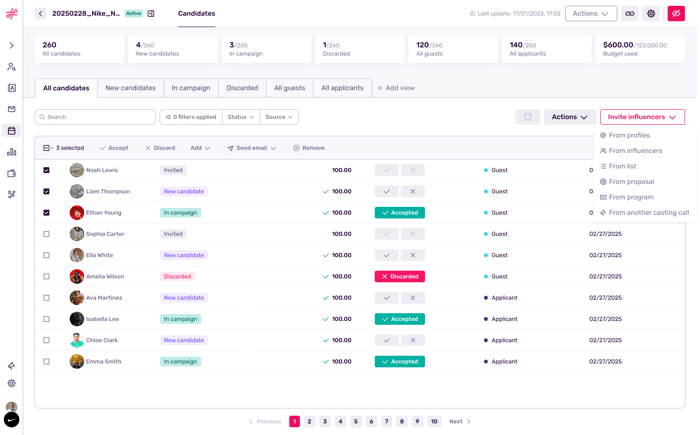Expand the Send email dropdown

pyautogui.click(x=252, y=148)
